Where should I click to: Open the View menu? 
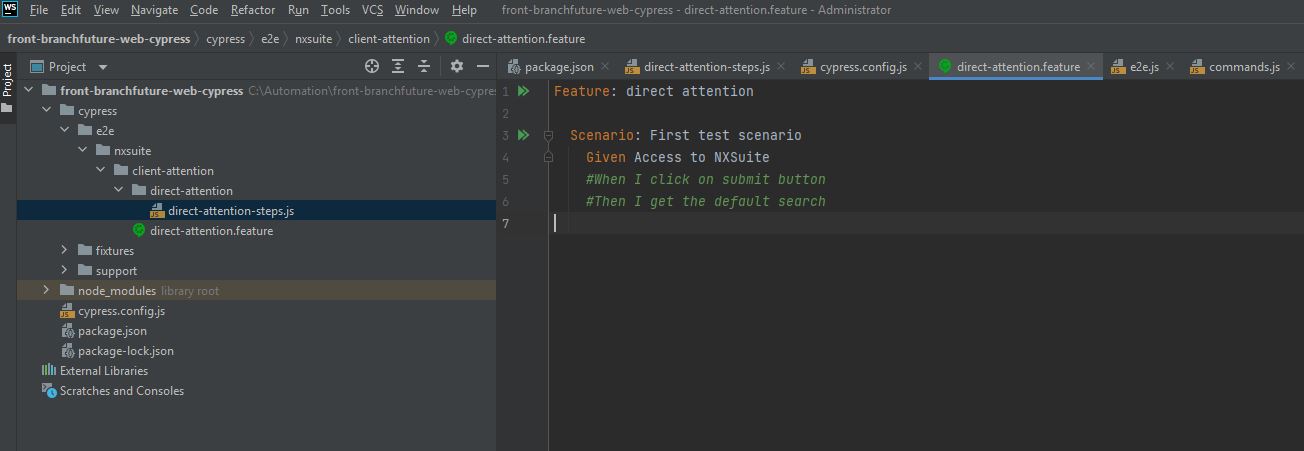(106, 10)
